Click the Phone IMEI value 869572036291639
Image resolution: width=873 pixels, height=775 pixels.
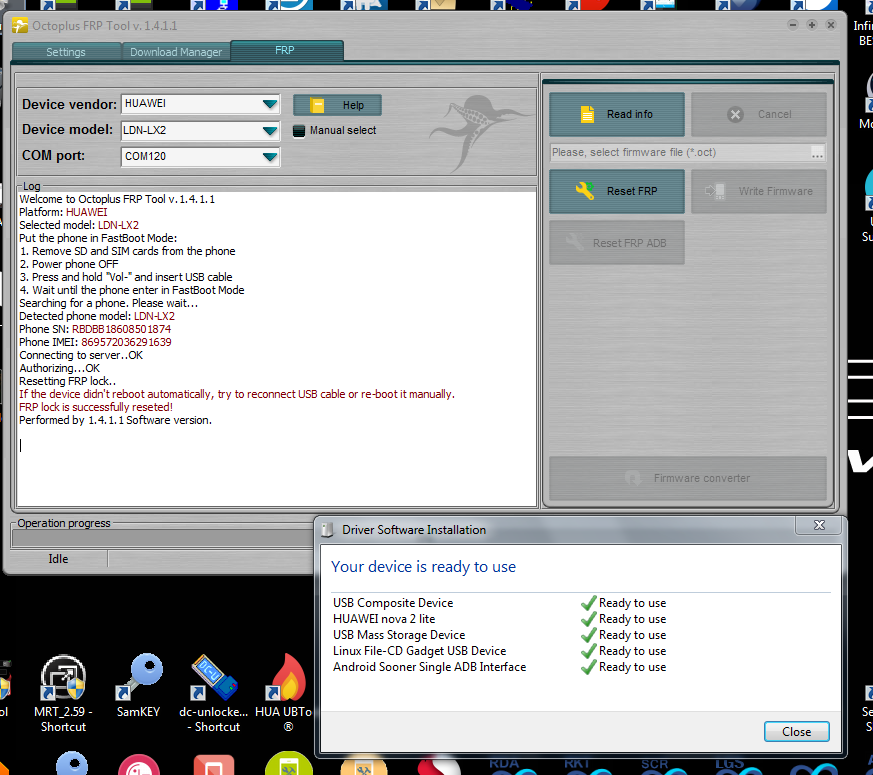[126, 342]
